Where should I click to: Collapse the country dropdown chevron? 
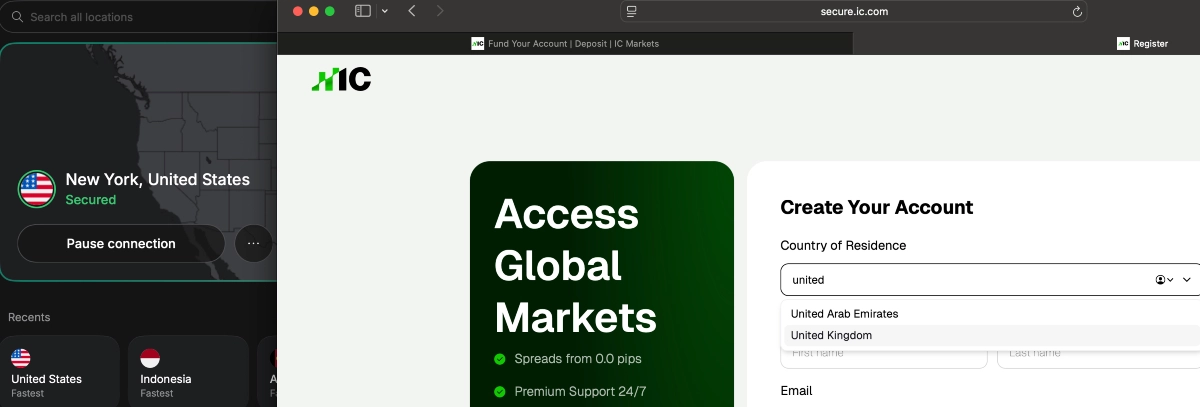coord(1187,280)
